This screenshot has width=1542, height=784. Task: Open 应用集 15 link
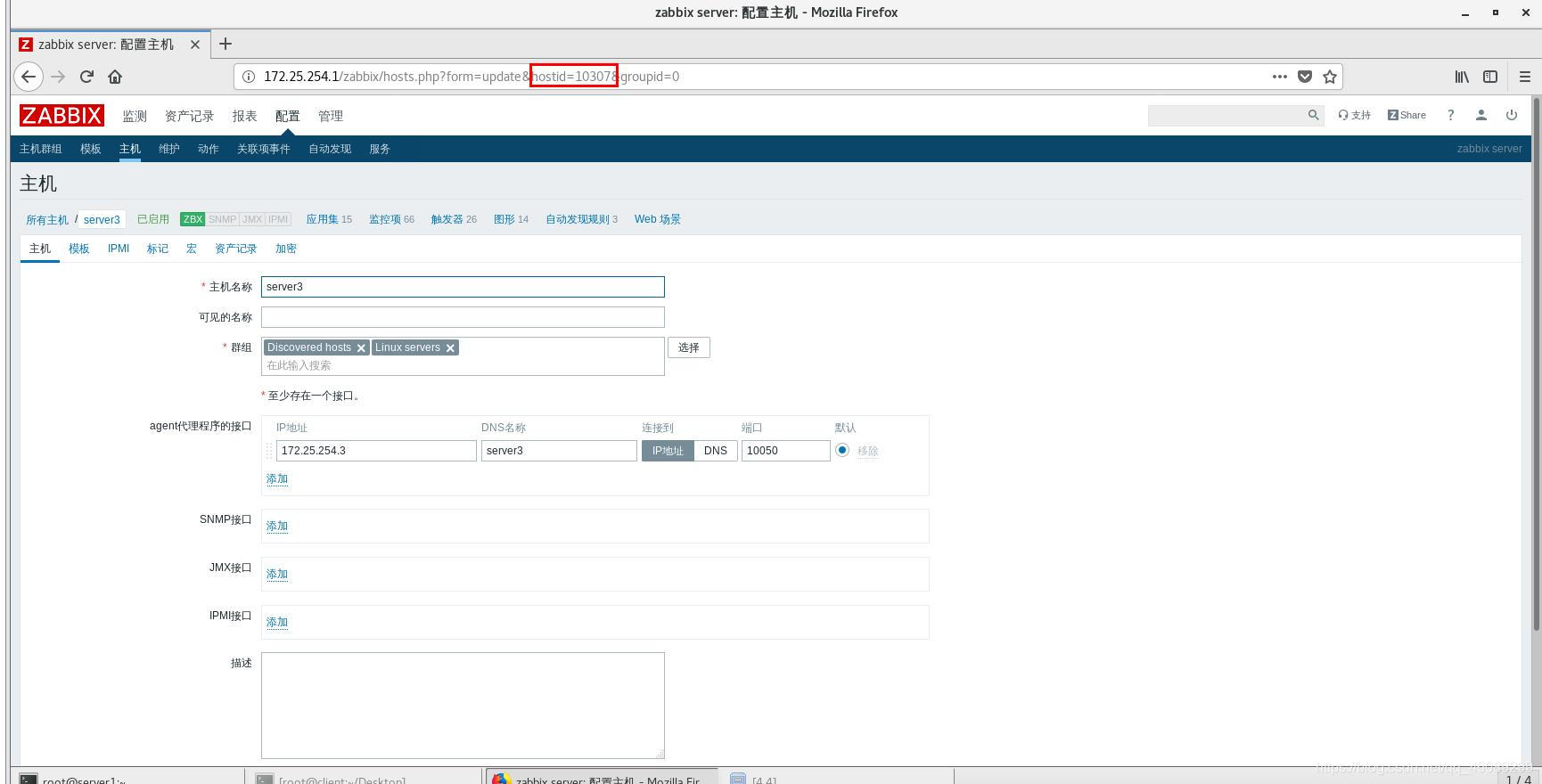329,219
